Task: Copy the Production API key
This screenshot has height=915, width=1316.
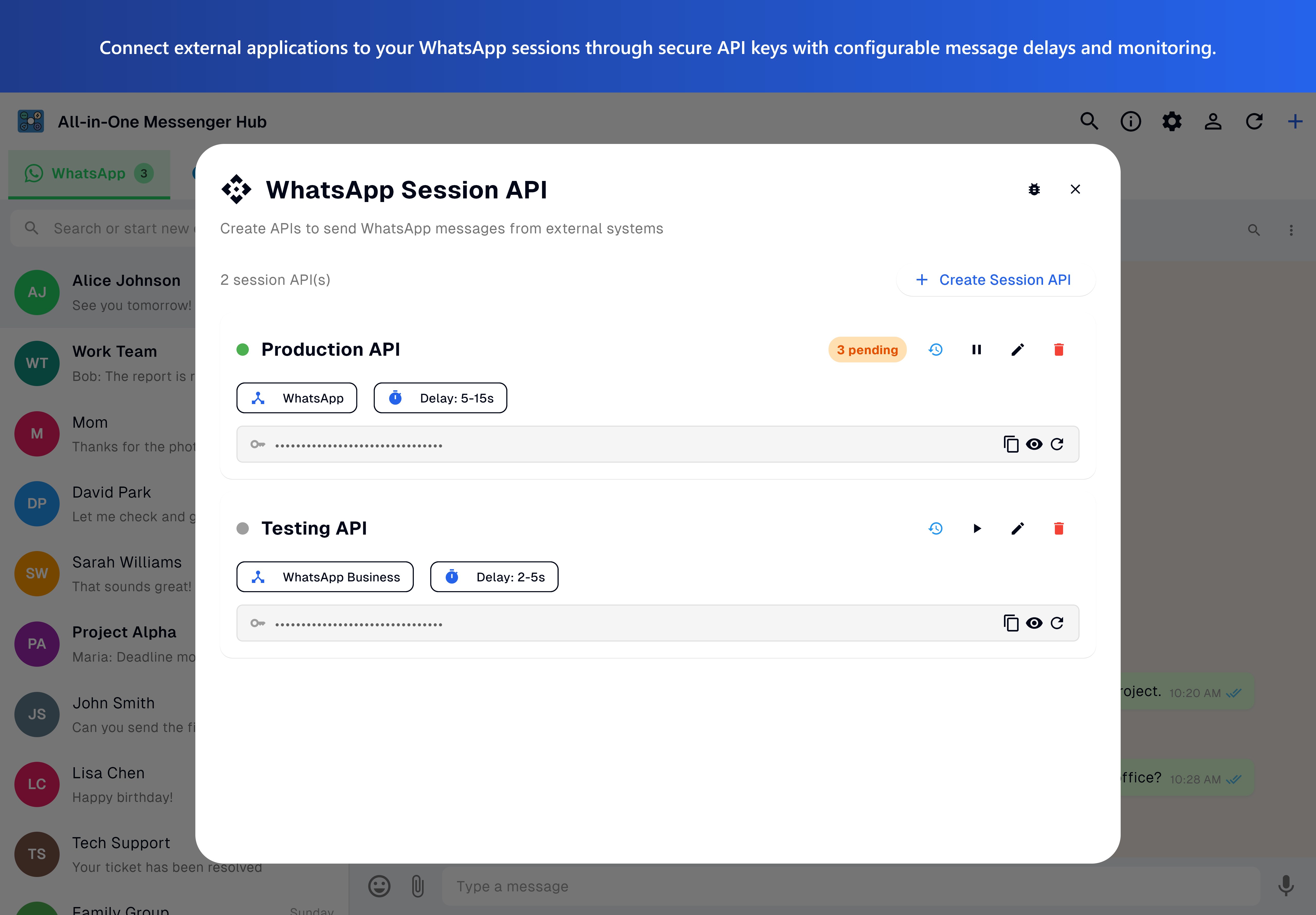Action: [x=1011, y=444]
